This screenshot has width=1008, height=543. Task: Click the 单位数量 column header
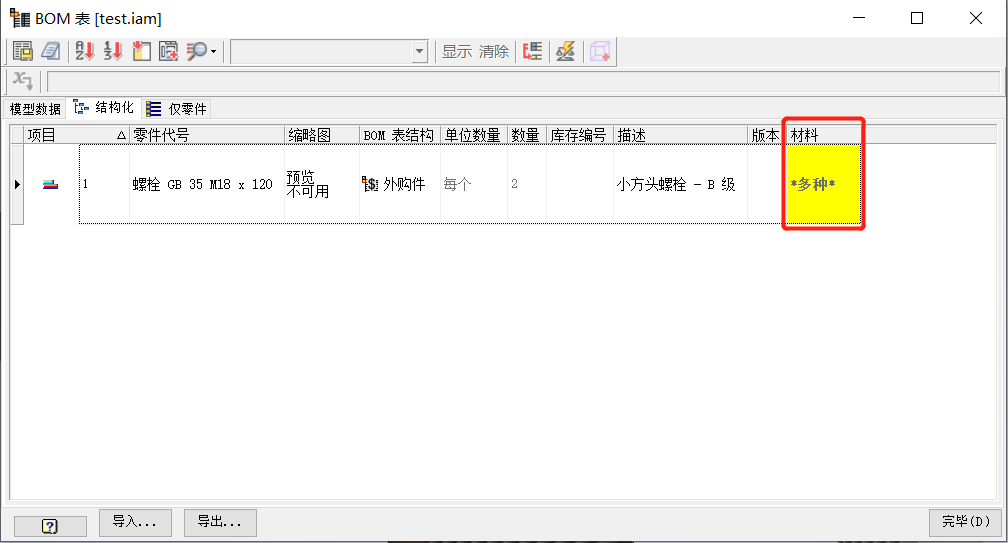(x=474, y=135)
